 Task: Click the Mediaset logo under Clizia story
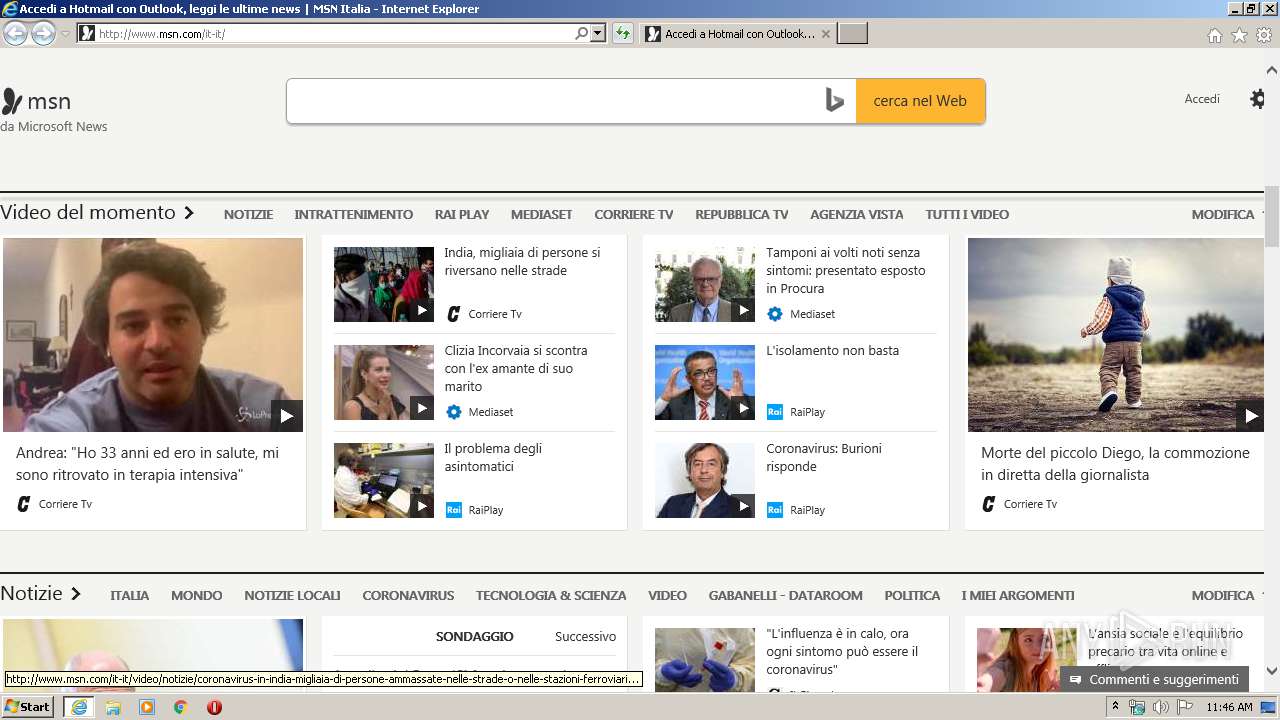point(454,412)
